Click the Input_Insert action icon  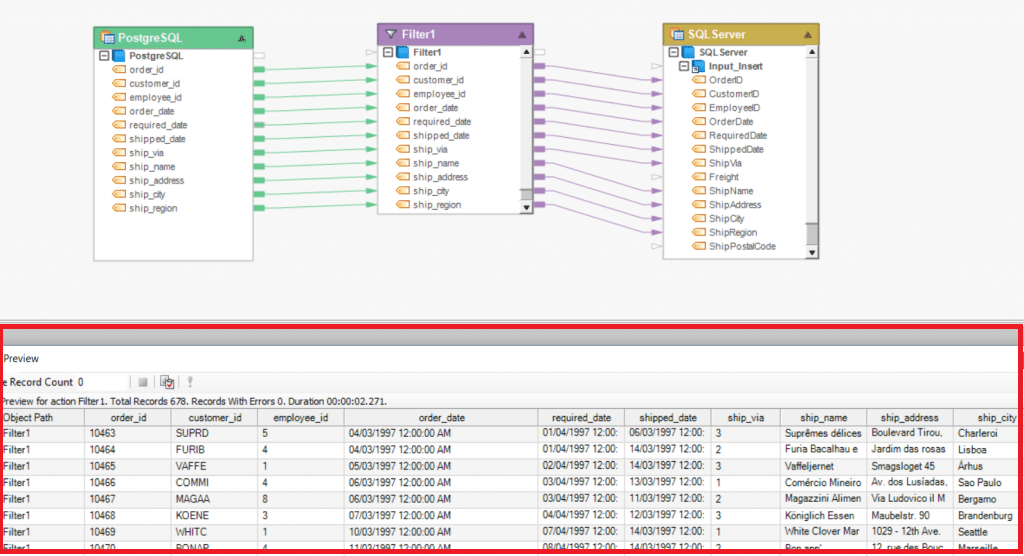click(x=700, y=66)
